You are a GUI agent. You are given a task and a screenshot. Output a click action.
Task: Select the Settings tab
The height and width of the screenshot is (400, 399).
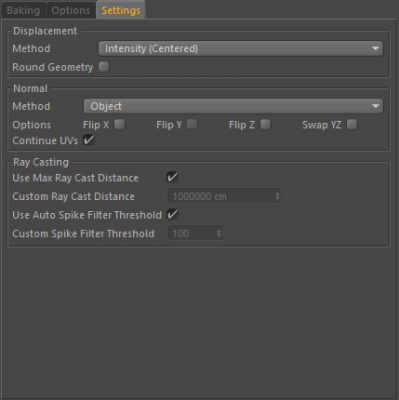click(x=121, y=10)
